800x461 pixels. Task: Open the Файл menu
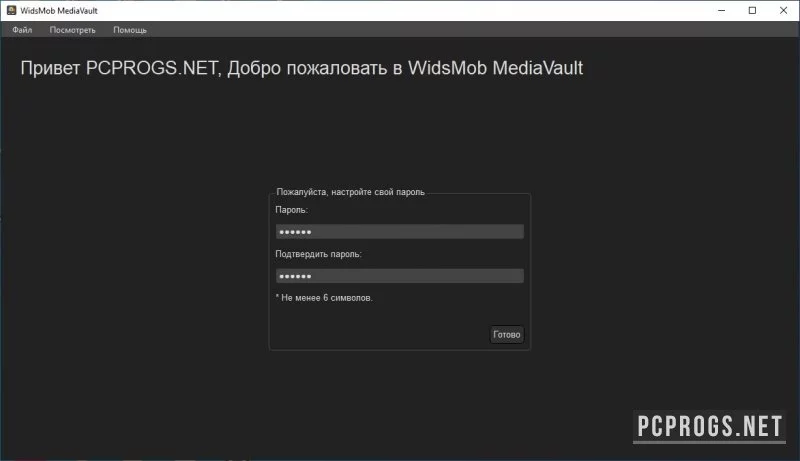(22, 30)
